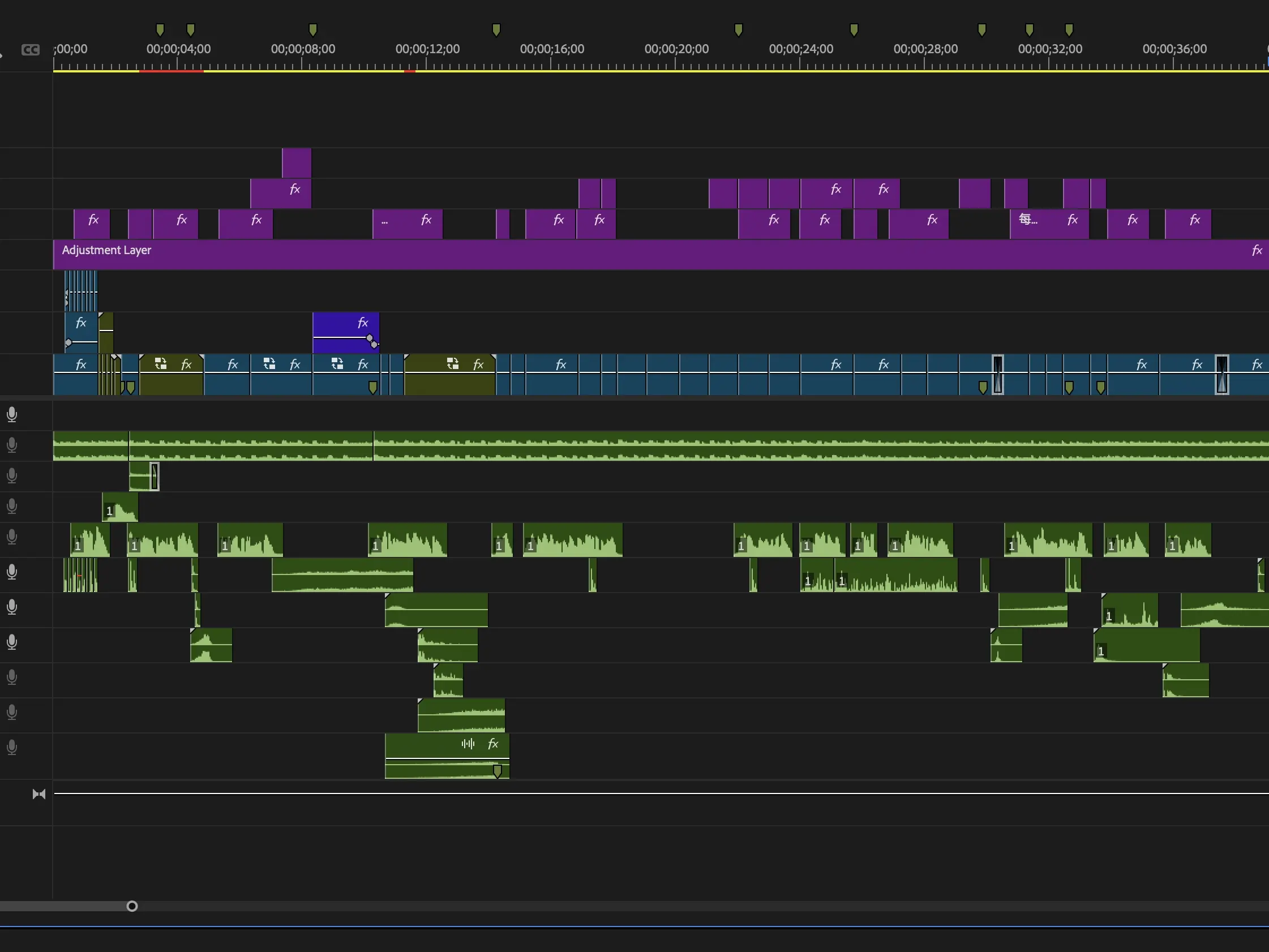Select the video transition just past 00;00;36;00

point(1221,375)
